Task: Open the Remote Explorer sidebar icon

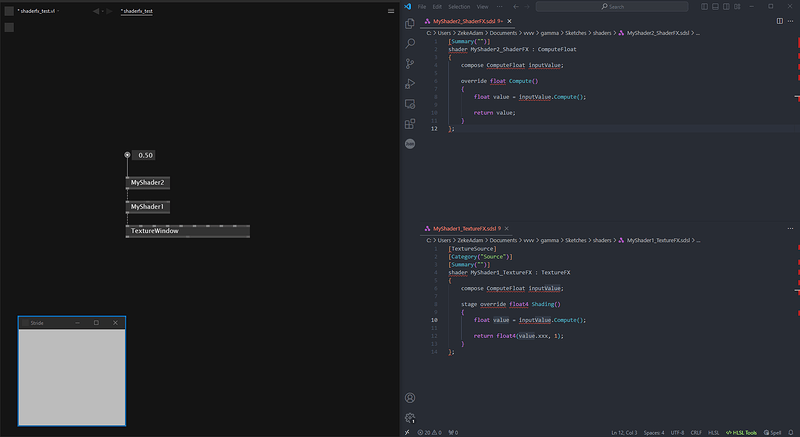Action: 410,104
